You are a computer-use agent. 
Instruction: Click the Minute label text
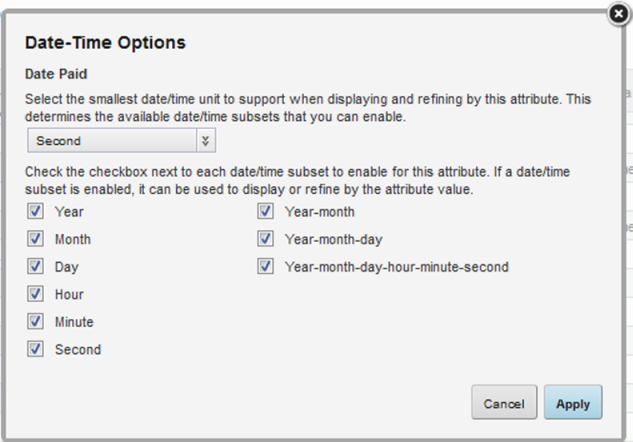pos(74,322)
